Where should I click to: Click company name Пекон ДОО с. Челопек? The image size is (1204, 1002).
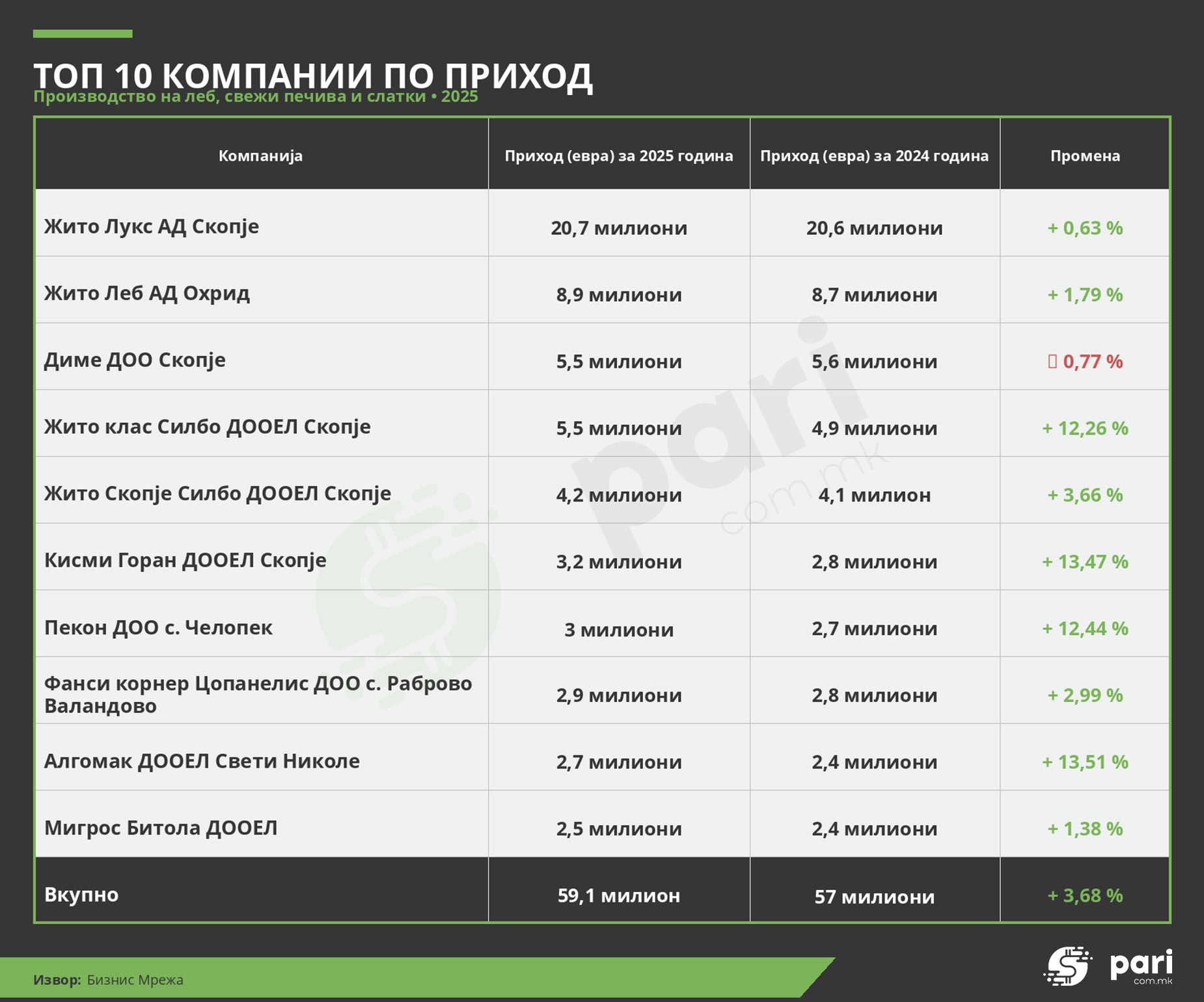pos(158,627)
